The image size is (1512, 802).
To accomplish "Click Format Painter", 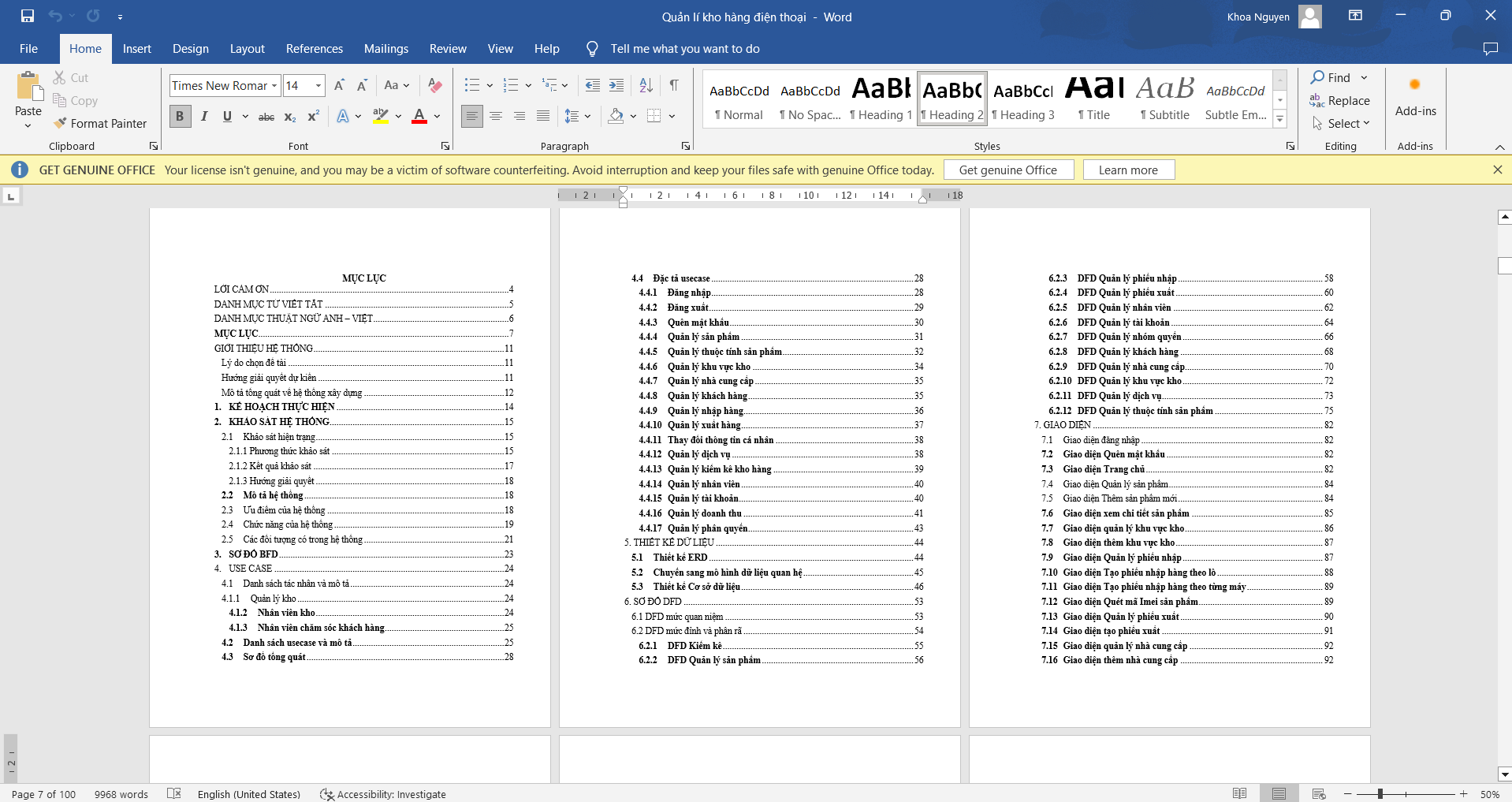I will coord(100,123).
